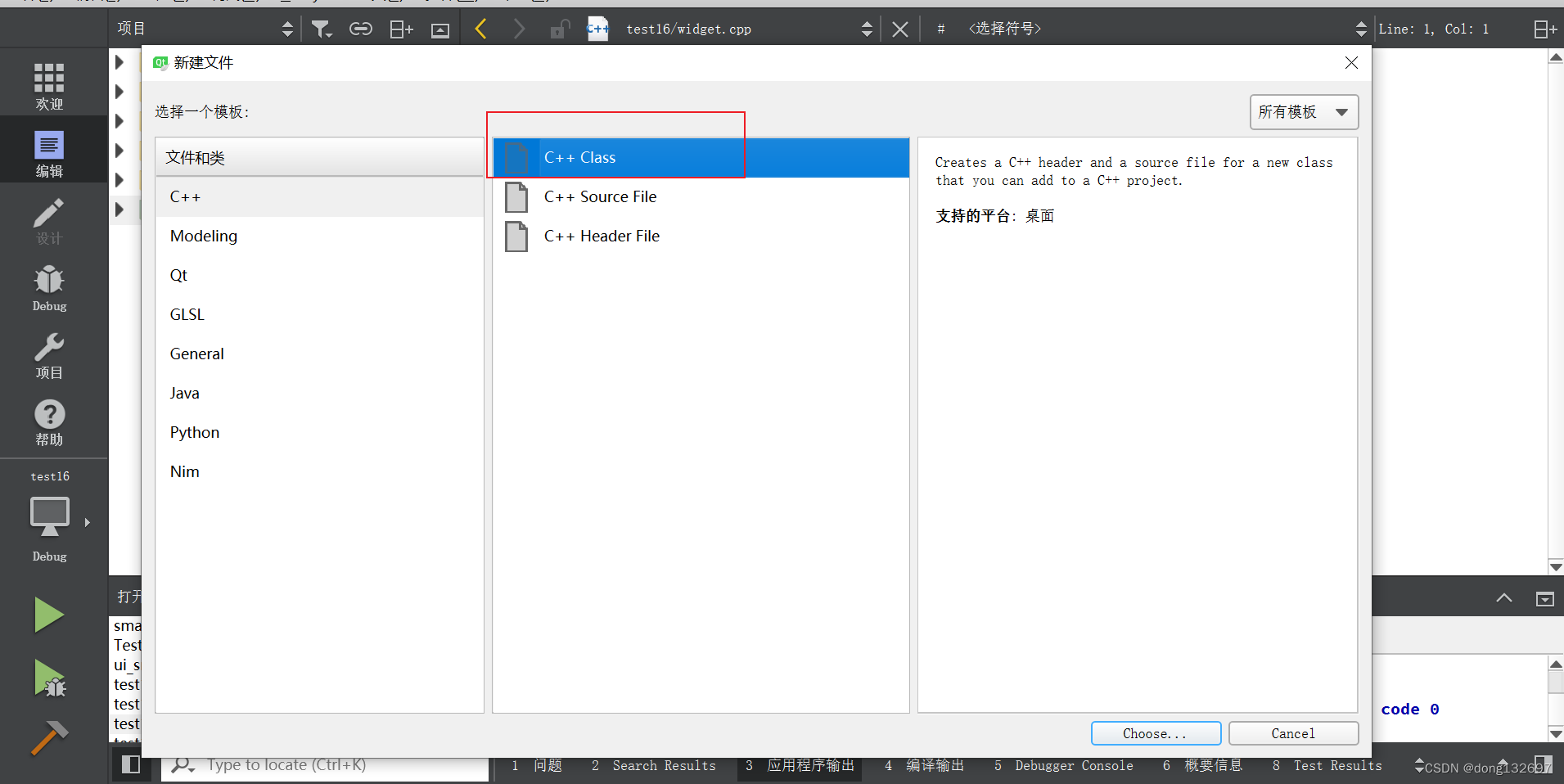The width and height of the screenshot is (1564, 784).
Task: Click the test16 kit selector monitor icon
Action: (49, 516)
